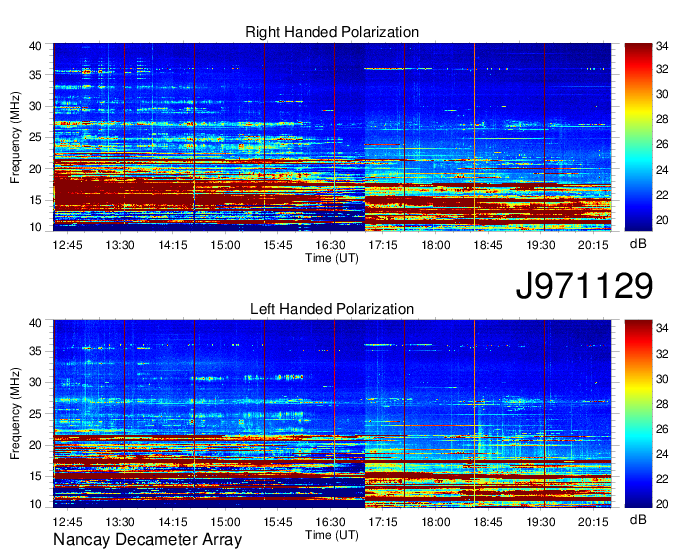
Task: Click 35 MHz frequency tick of Right Handed plot
Action: [x=36, y=75]
